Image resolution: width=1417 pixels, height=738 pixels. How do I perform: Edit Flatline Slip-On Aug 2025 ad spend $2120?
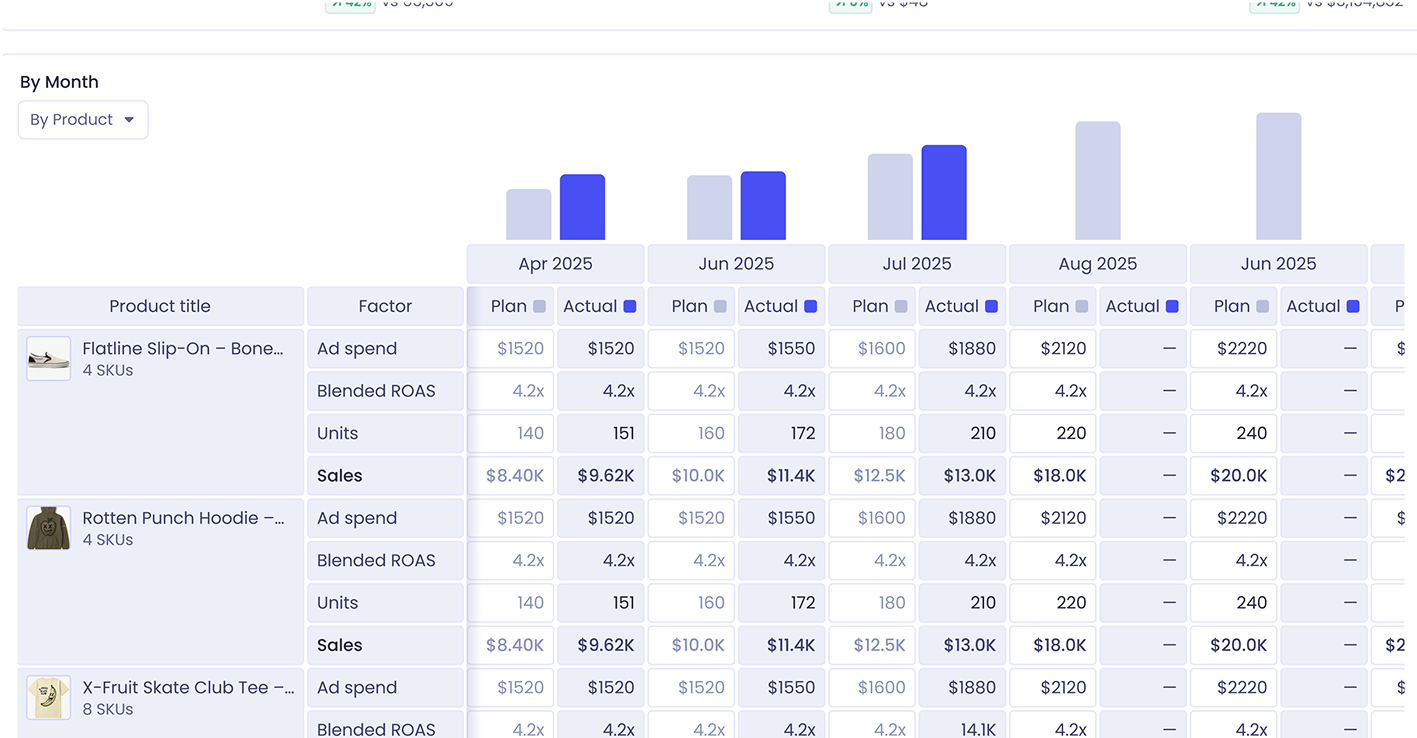1053,349
